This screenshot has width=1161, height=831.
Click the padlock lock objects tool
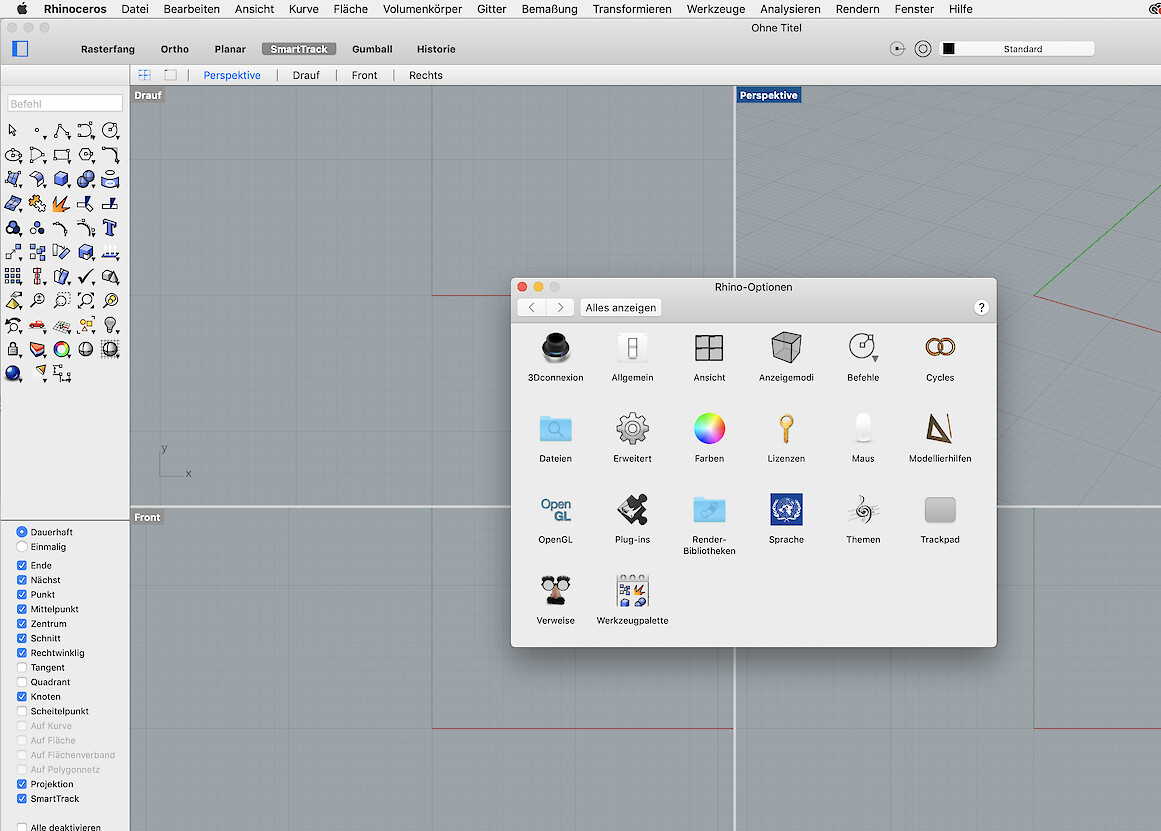pos(13,349)
